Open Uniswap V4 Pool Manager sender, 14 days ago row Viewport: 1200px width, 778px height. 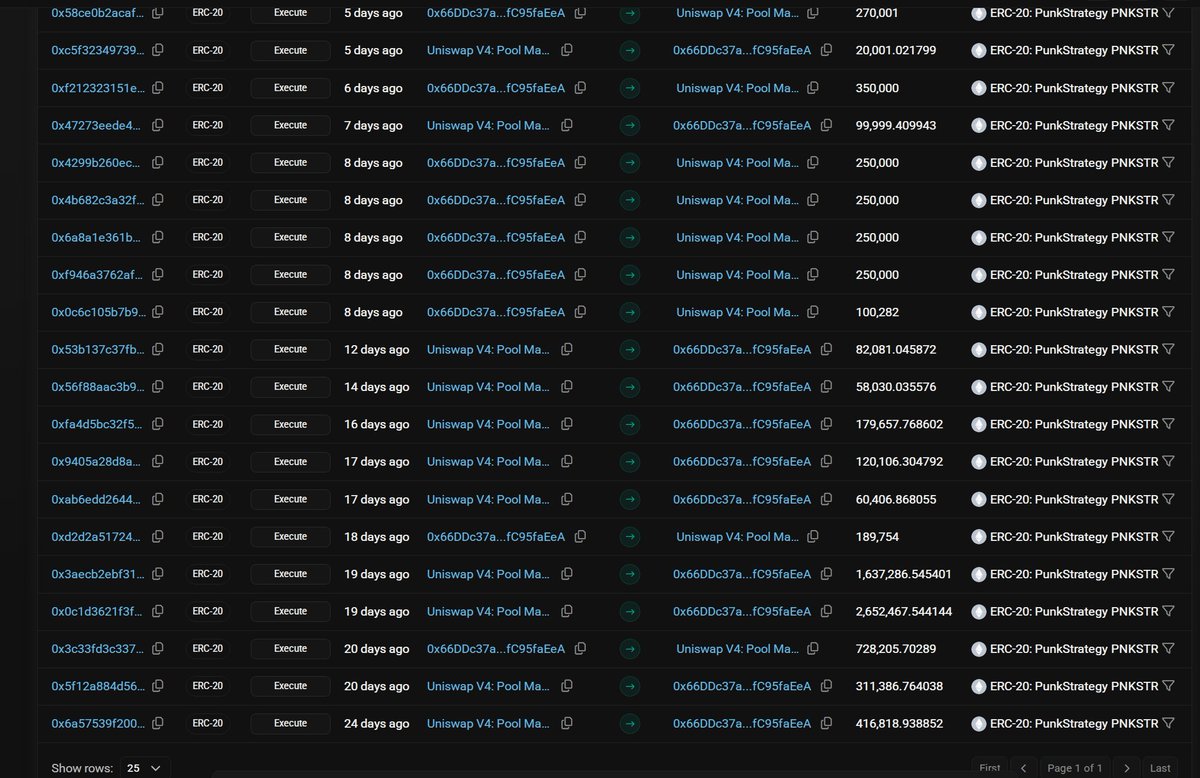(x=488, y=387)
